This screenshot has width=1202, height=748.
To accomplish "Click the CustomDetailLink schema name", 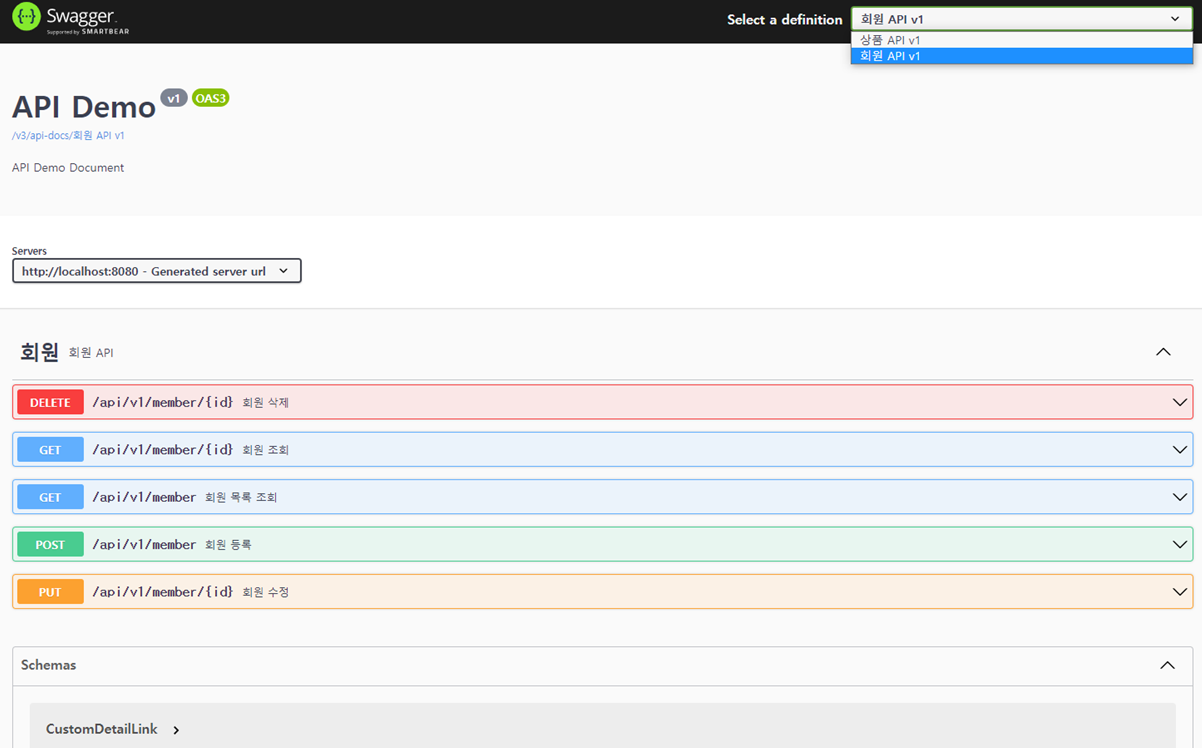I will tap(102, 729).
